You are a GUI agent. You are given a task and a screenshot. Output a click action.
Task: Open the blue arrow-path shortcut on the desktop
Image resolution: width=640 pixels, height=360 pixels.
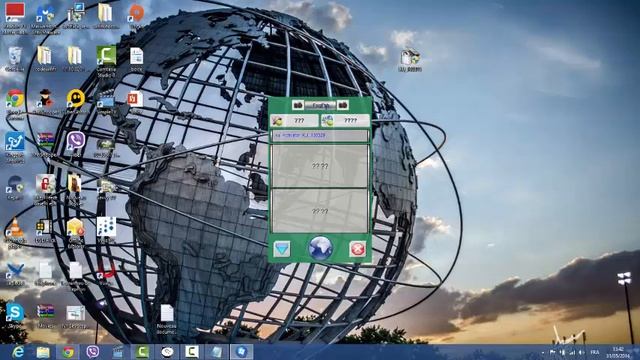click(15, 142)
